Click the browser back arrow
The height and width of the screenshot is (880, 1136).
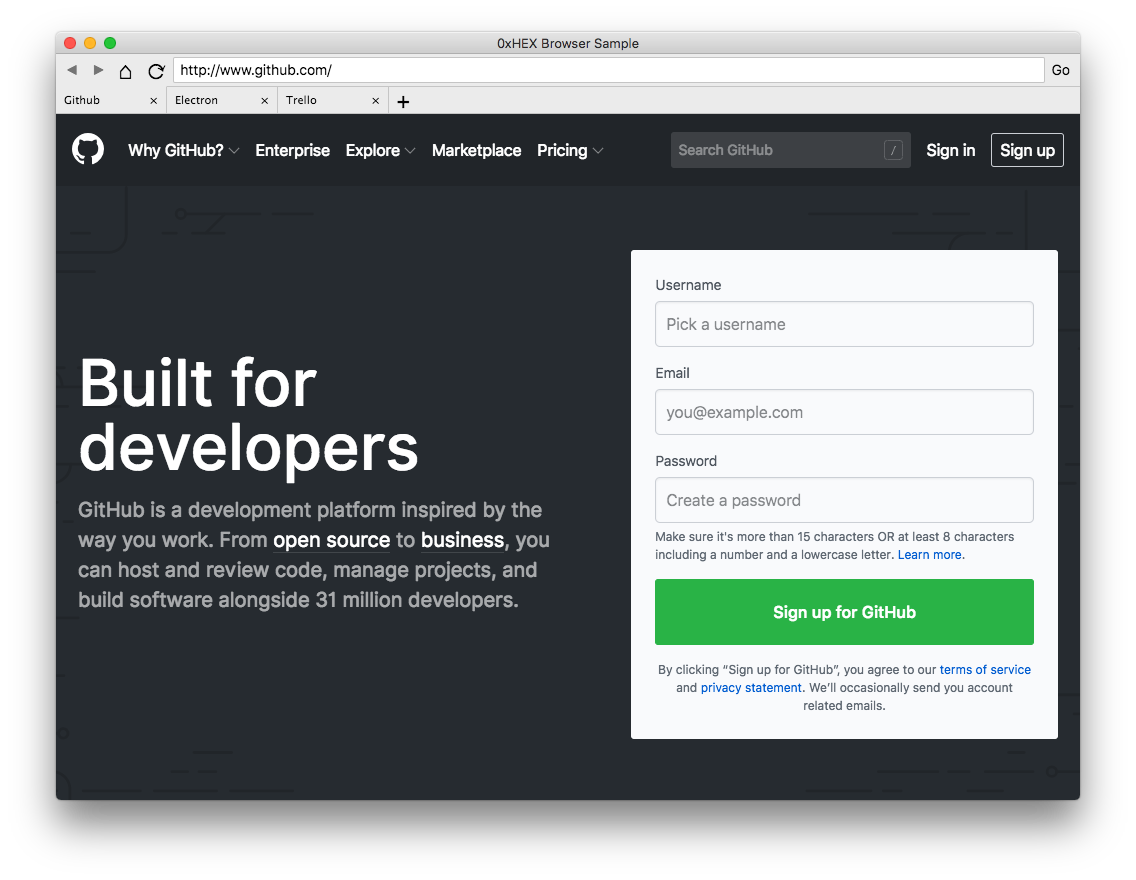(x=72, y=70)
